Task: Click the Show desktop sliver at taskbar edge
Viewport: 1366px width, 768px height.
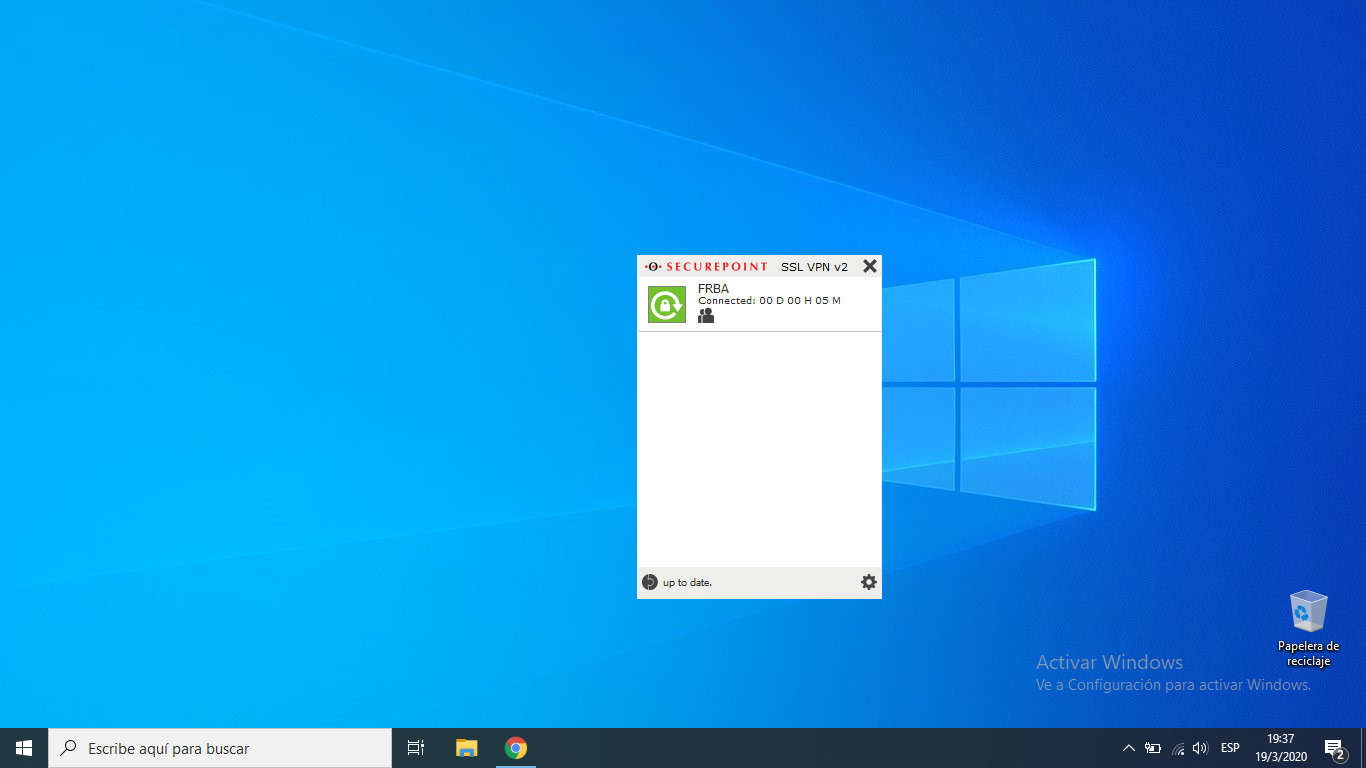Action: click(x=1363, y=748)
